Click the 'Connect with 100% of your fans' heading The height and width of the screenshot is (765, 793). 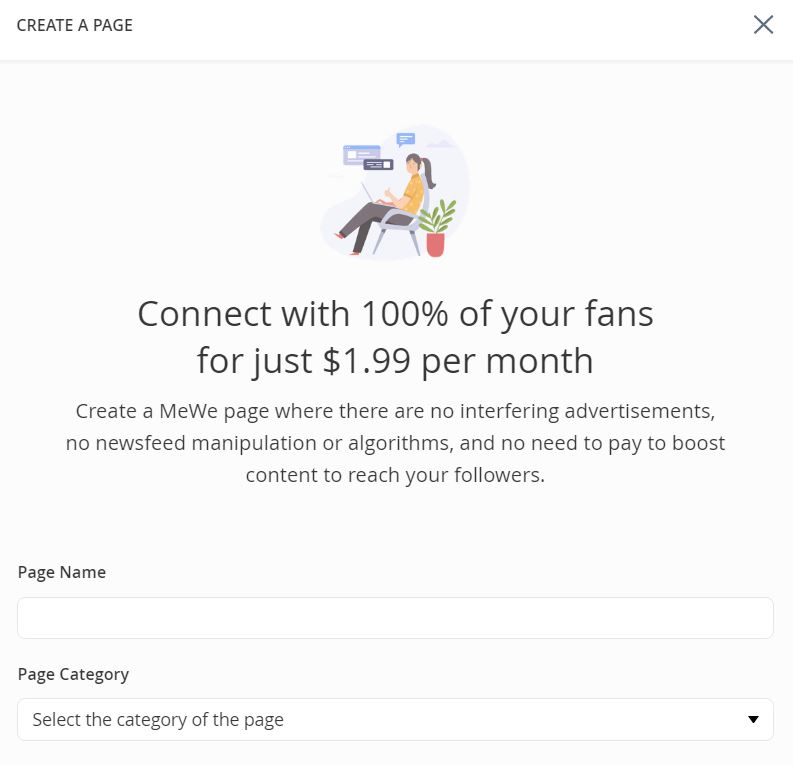point(395,314)
